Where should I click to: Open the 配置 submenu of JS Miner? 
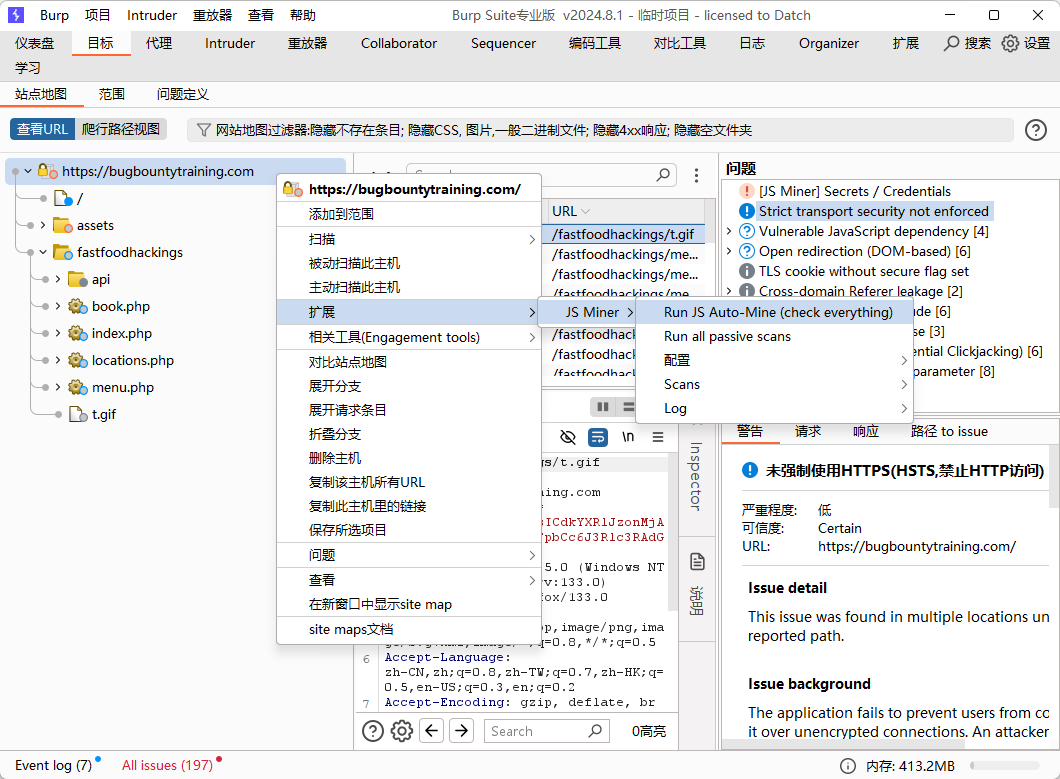tap(774, 360)
